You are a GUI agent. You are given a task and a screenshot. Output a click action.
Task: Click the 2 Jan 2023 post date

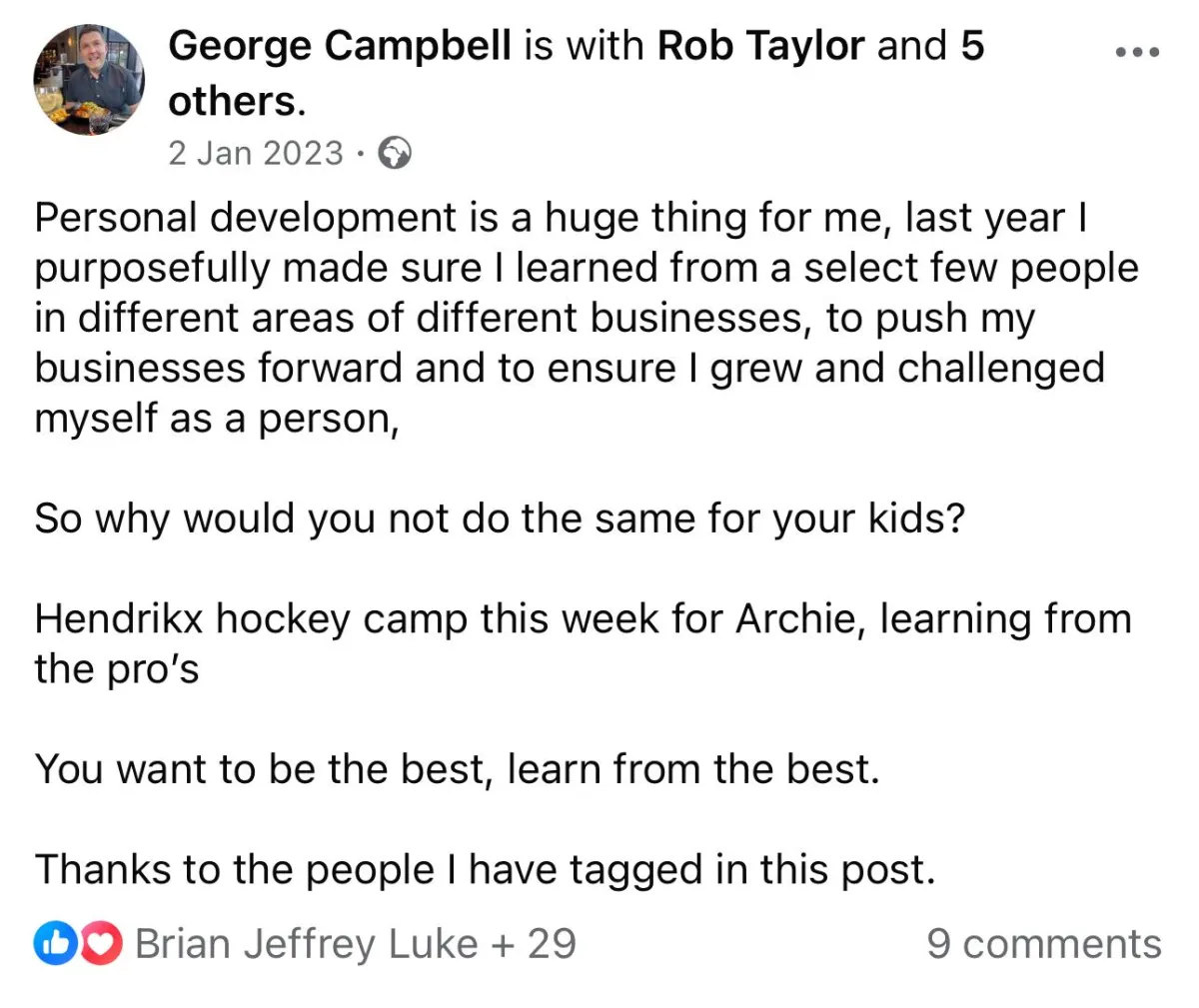click(x=256, y=153)
